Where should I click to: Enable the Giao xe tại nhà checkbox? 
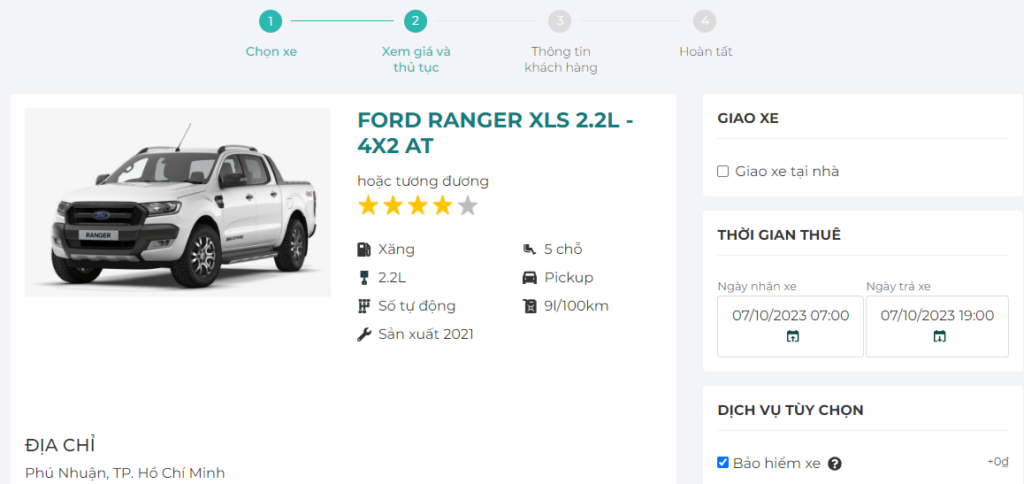723,172
